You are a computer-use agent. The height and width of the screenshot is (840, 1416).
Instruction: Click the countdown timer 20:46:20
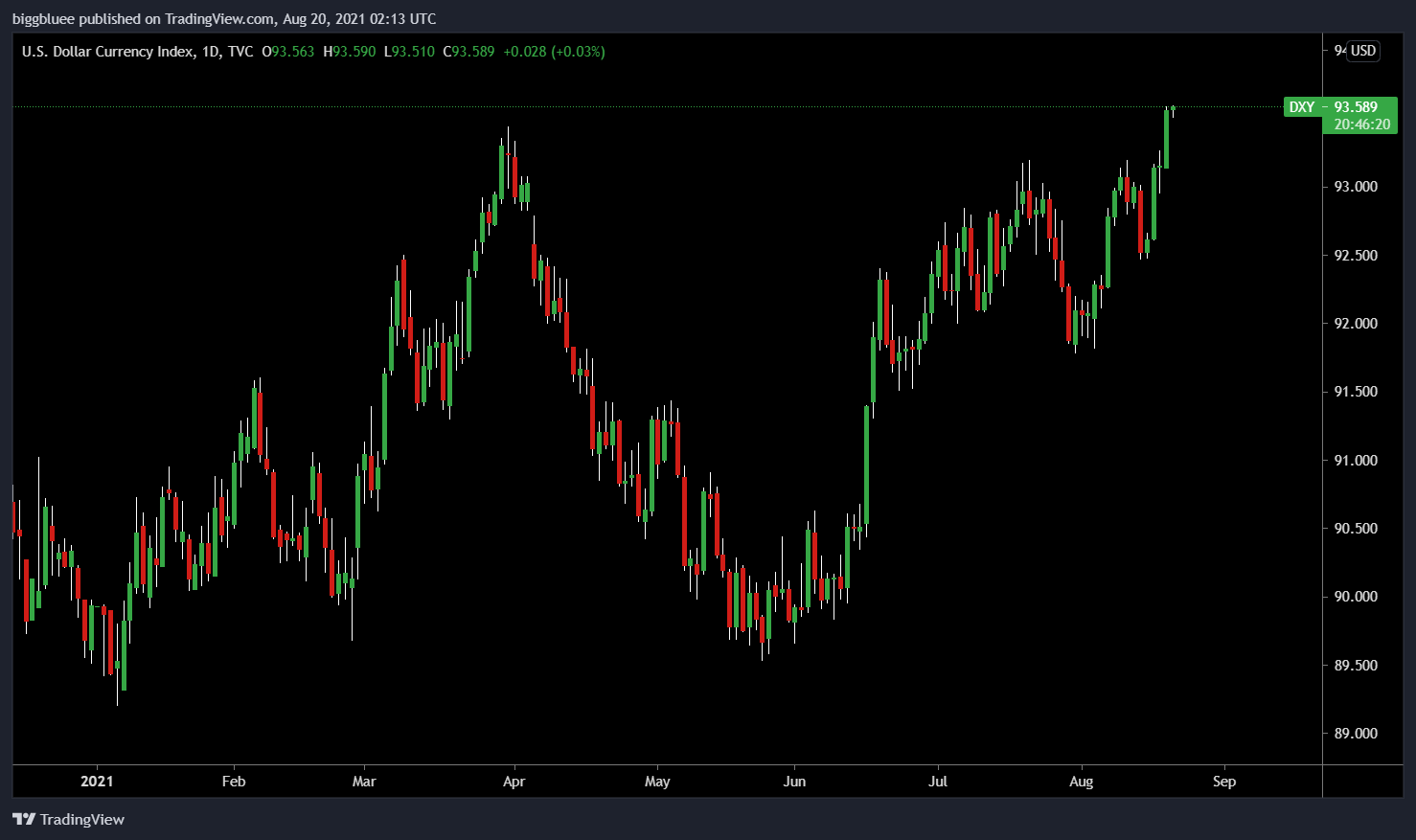(x=1361, y=125)
